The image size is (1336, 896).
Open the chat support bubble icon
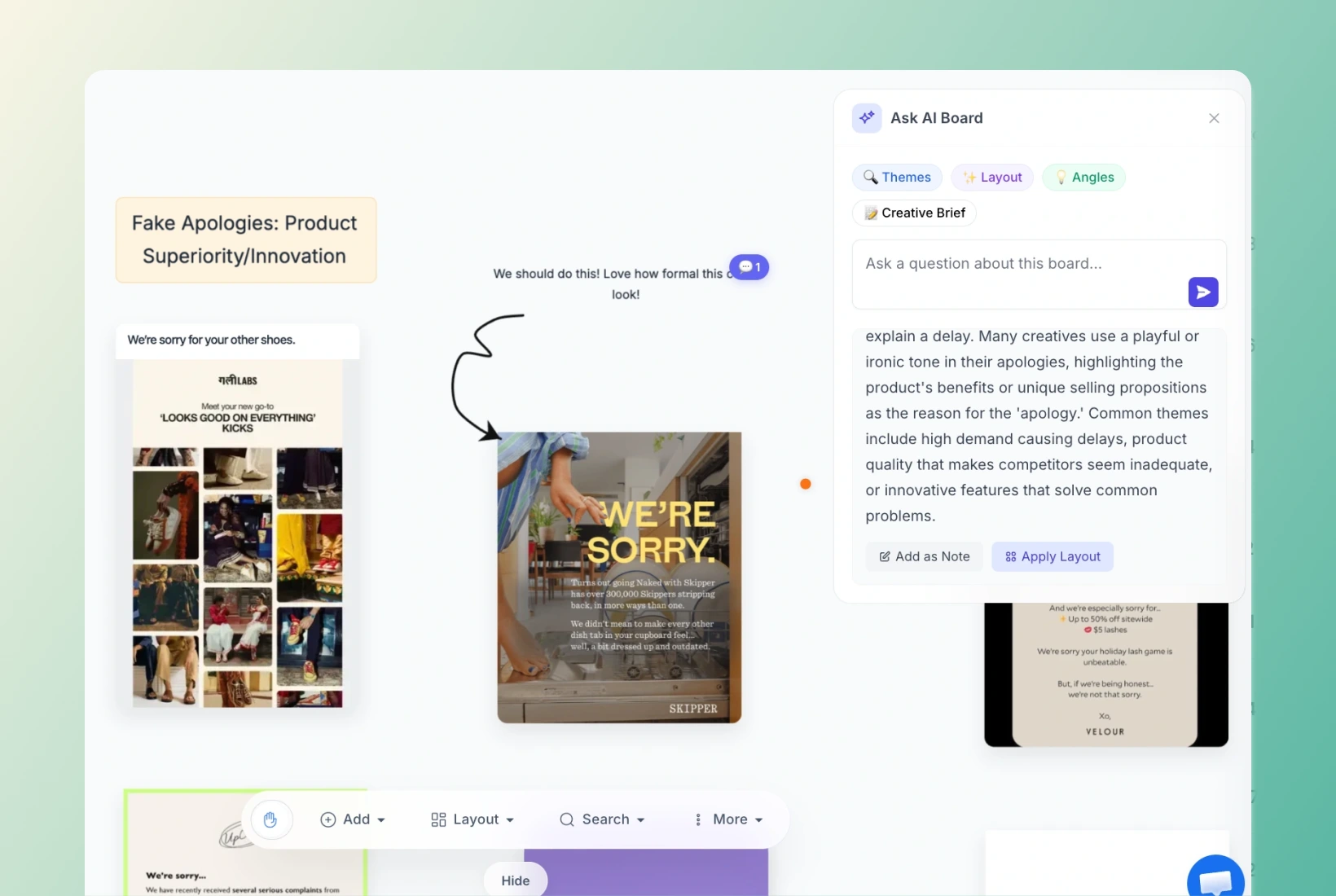[x=1215, y=880]
